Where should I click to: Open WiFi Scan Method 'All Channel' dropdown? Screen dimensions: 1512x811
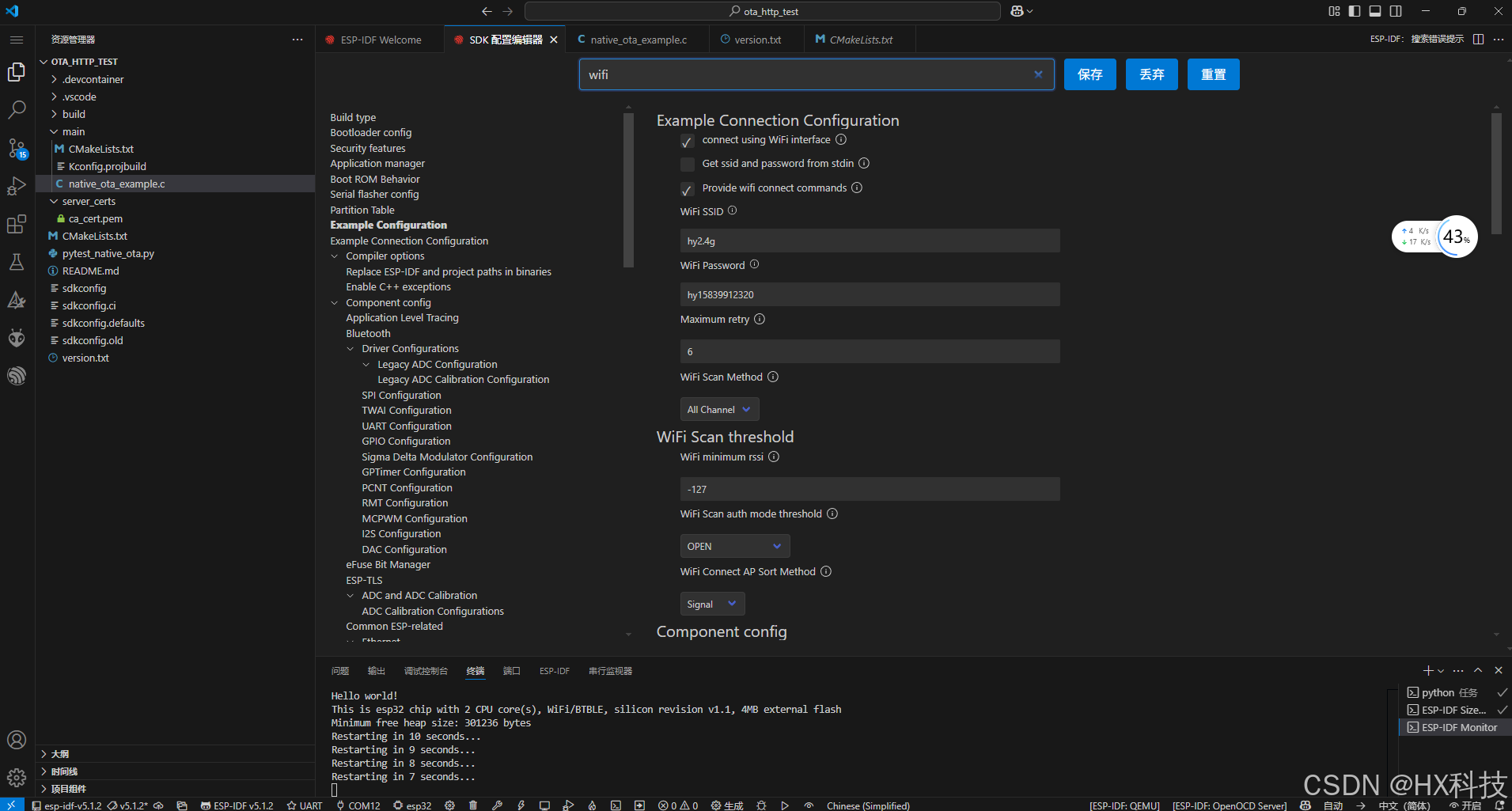tap(719, 409)
